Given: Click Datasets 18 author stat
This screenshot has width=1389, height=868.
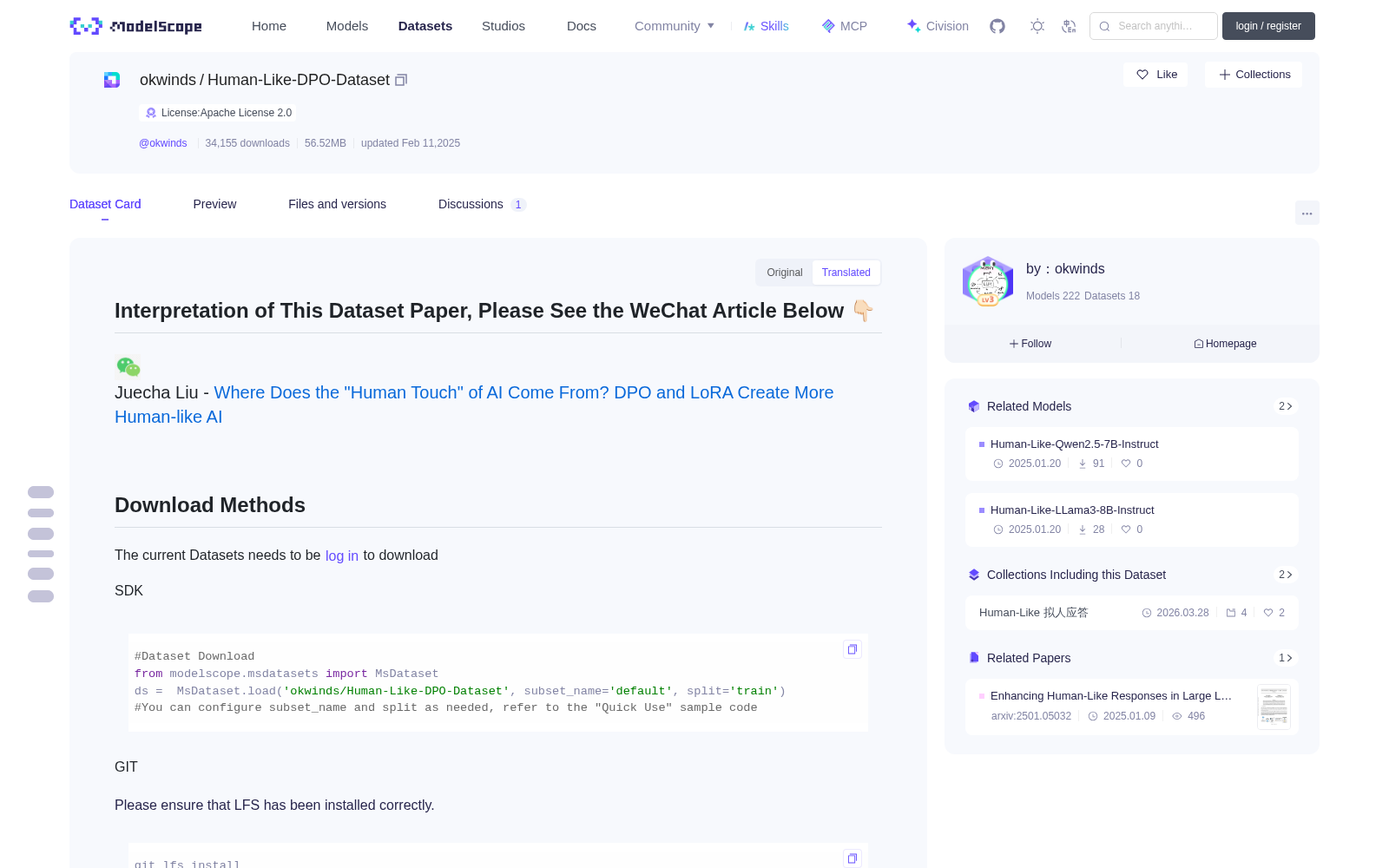Looking at the screenshot, I should 1112,296.
